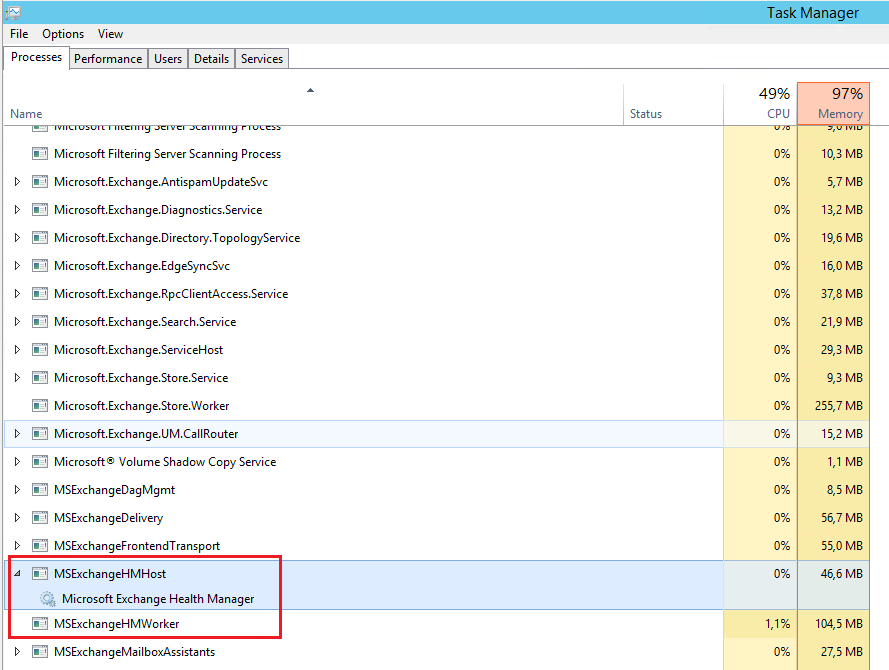Expand the Microsoft.Exchange.AntispamUpdateSvc process
Screen dimensions: 889x670
coord(17,182)
